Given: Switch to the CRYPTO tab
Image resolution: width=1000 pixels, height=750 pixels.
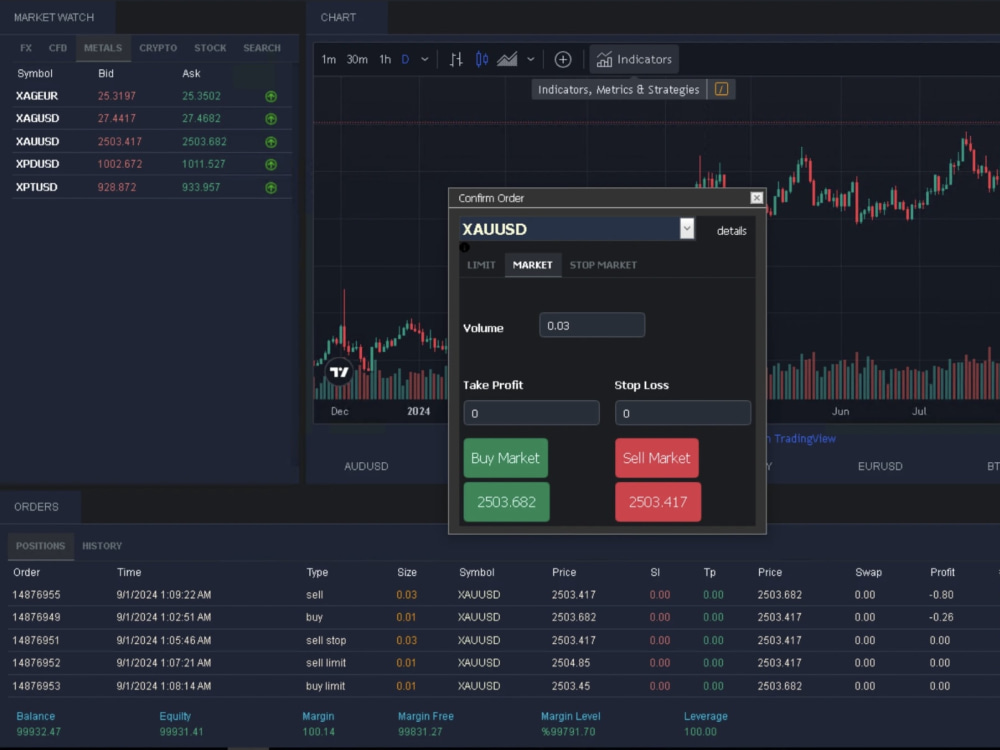Looking at the screenshot, I should pos(158,48).
